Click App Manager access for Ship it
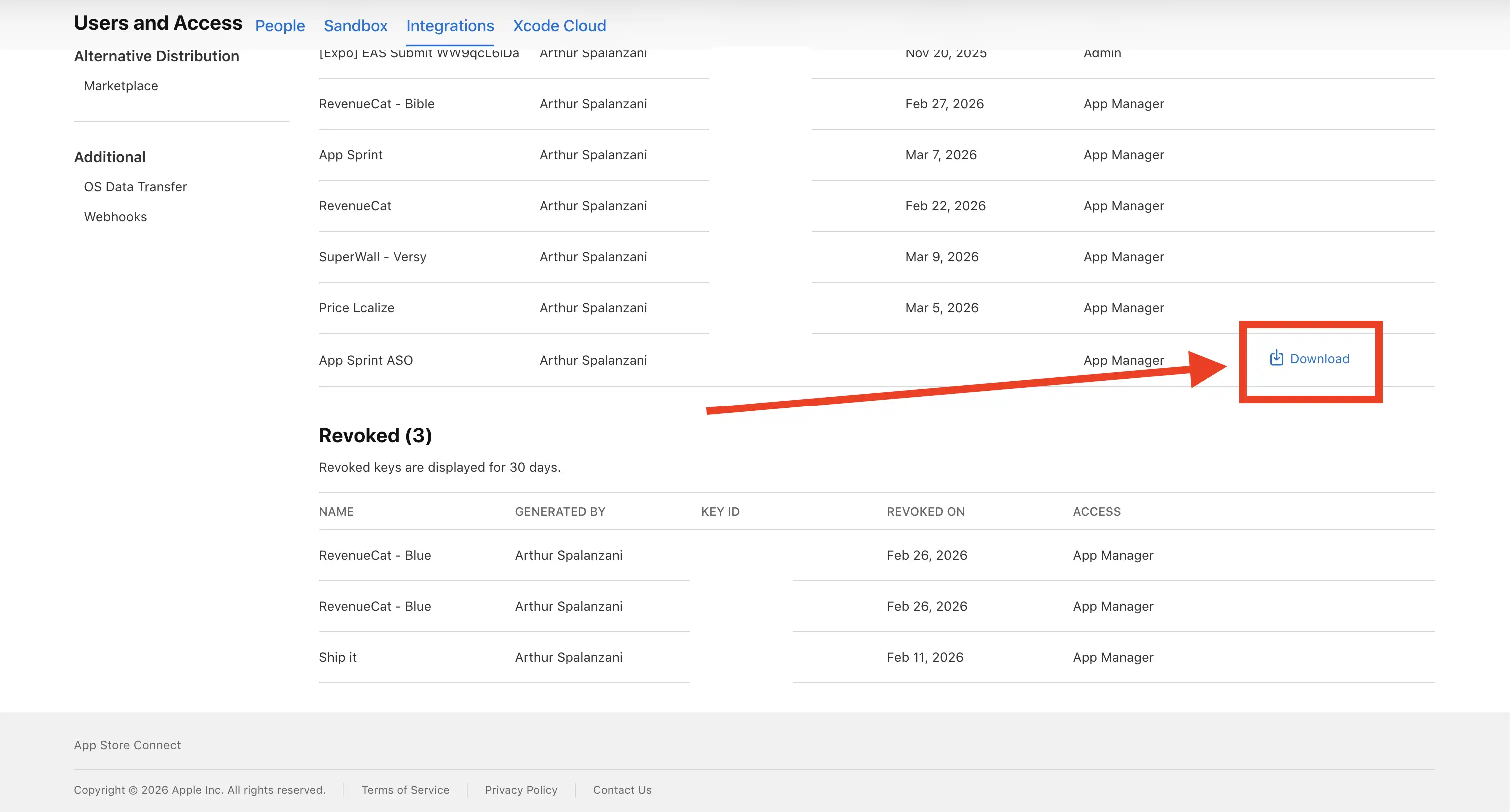This screenshot has height=812, width=1510. pos(1113,657)
